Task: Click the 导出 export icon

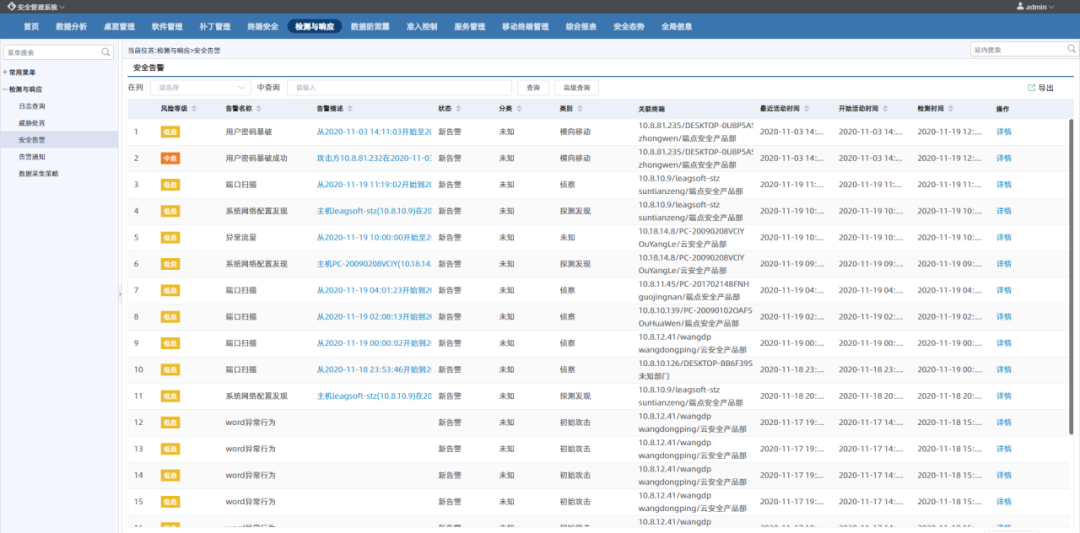Action: (1031, 88)
